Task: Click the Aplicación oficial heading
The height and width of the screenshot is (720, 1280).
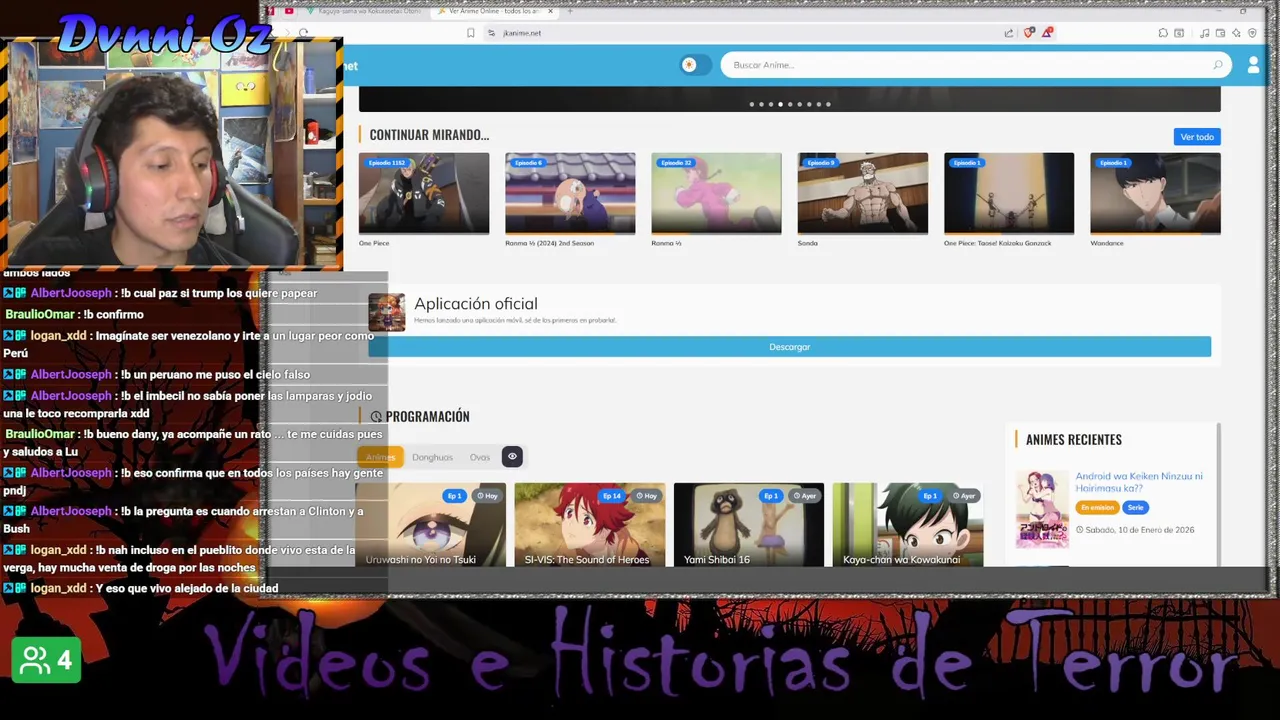Action: point(476,304)
